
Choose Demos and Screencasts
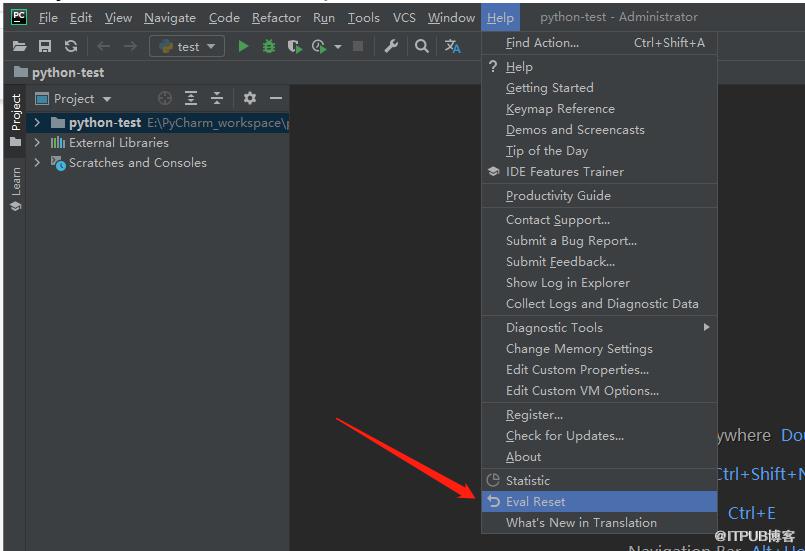pyautogui.click(x=599, y=130)
